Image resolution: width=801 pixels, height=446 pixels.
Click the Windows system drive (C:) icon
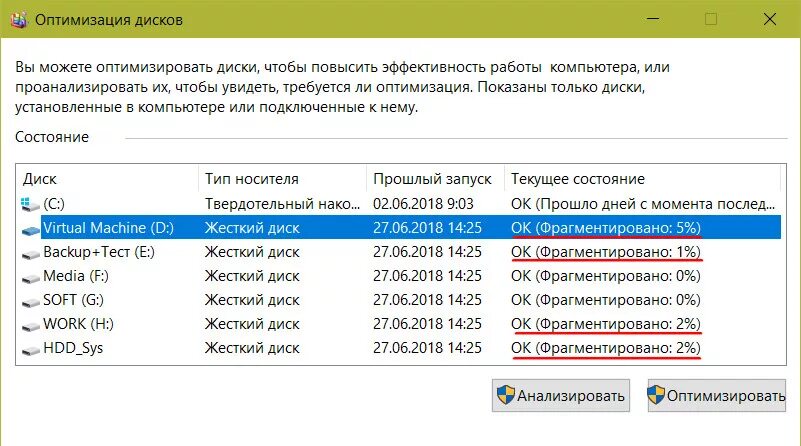30,204
